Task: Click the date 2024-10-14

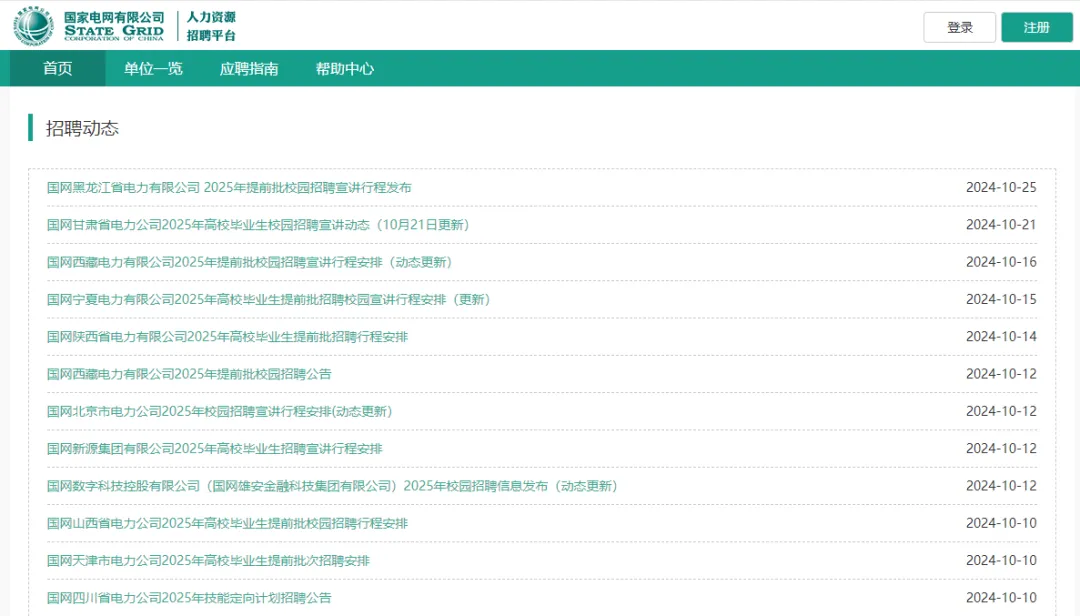Action: point(1001,336)
